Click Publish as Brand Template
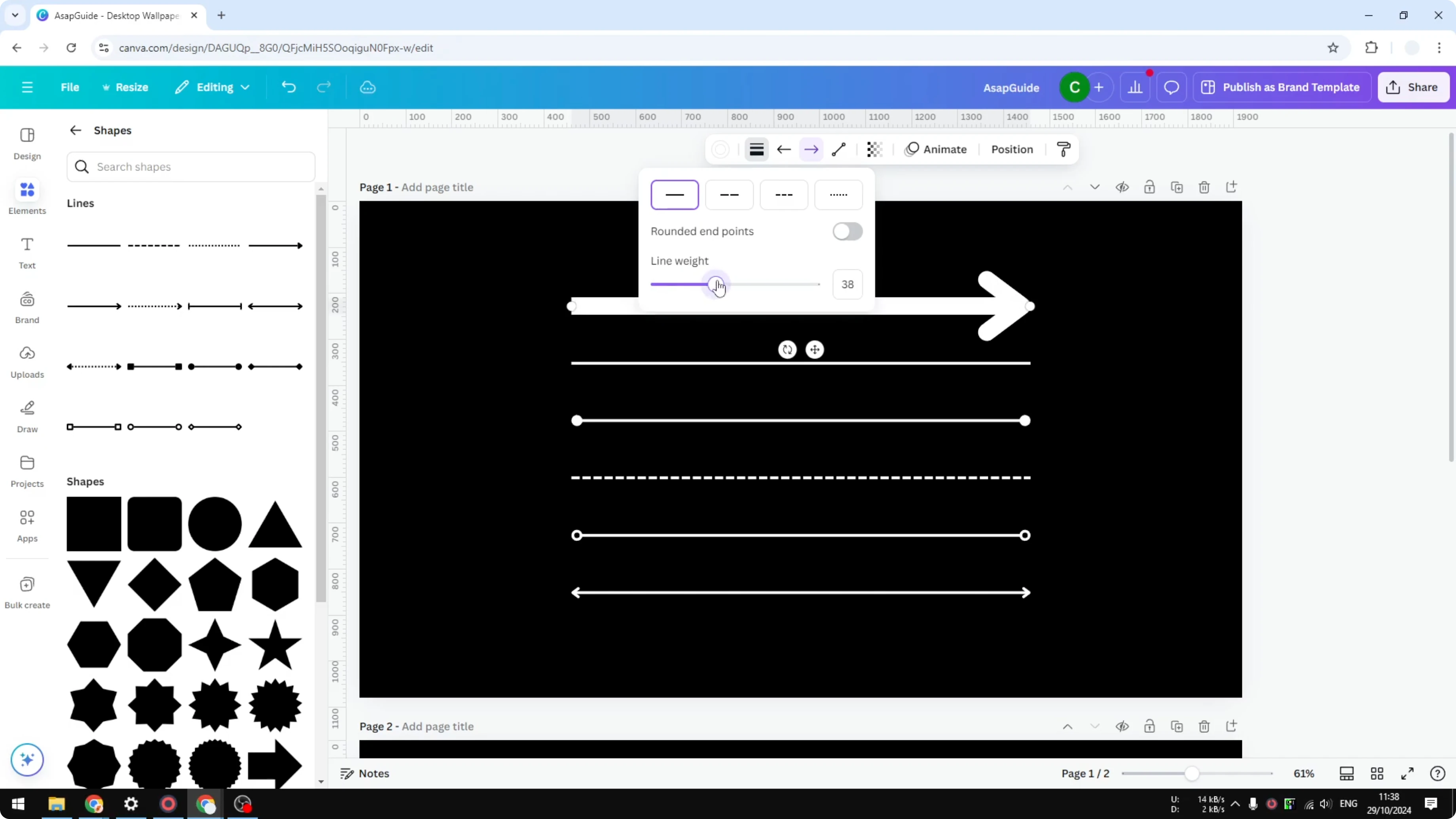The image size is (1456, 819). click(1282, 87)
